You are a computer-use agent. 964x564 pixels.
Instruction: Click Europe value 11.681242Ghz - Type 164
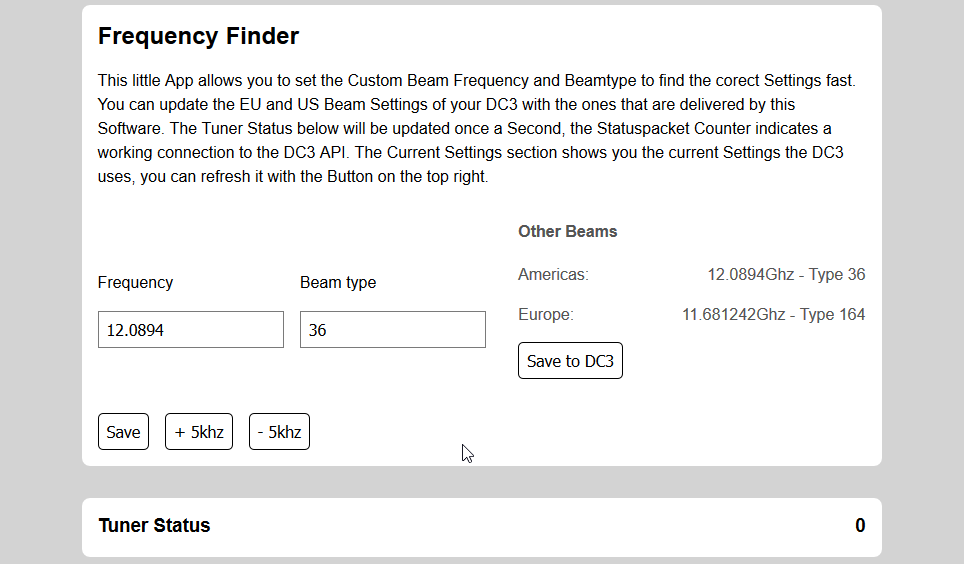tap(773, 314)
